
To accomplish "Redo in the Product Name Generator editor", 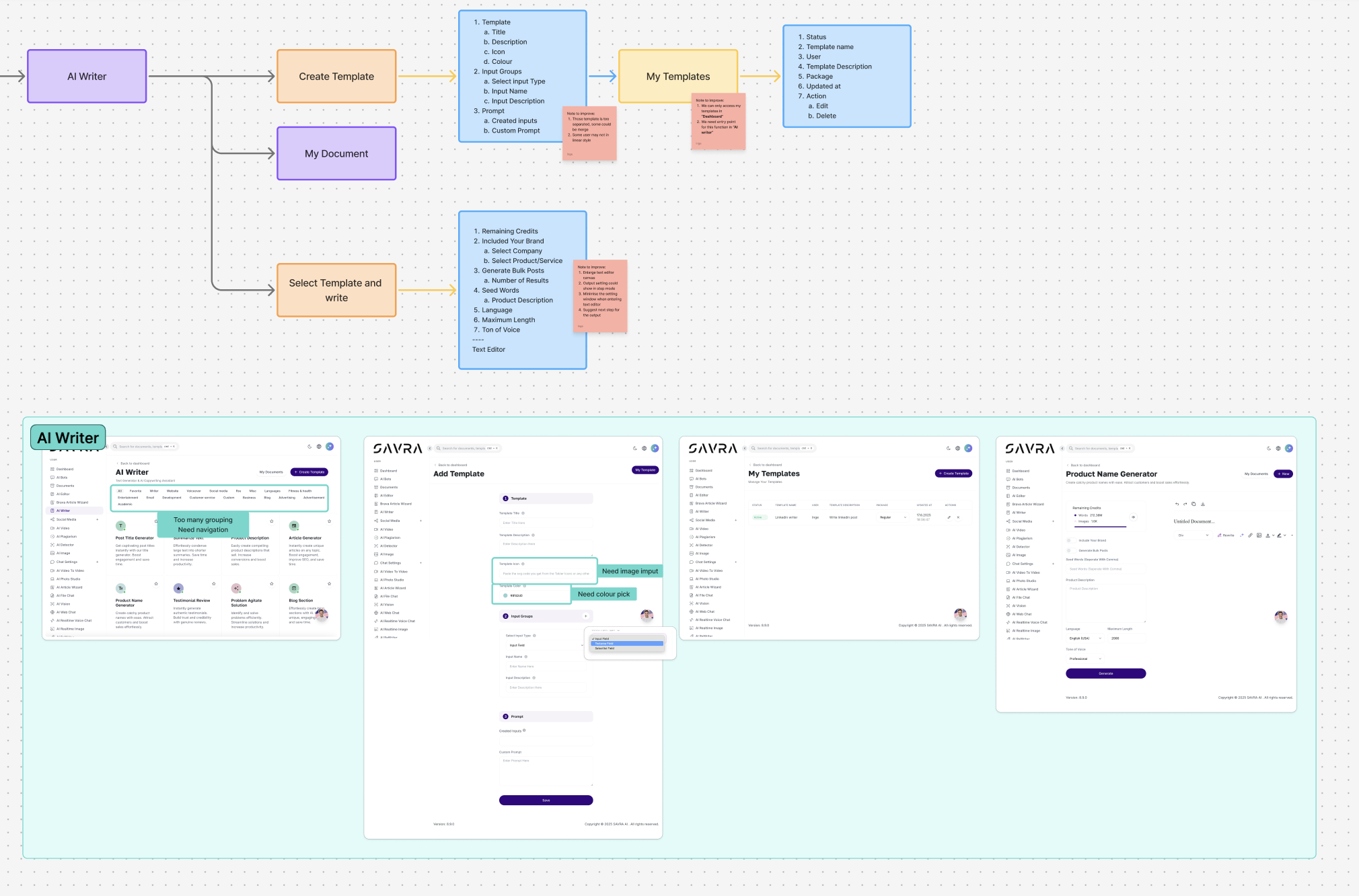I will click(1185, 504).
